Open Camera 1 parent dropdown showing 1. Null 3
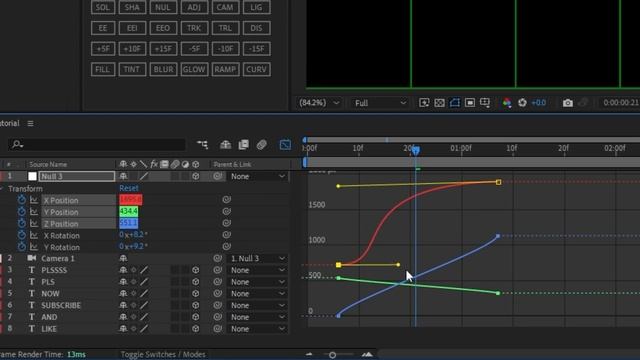The image size is (640, 360). 257,258
